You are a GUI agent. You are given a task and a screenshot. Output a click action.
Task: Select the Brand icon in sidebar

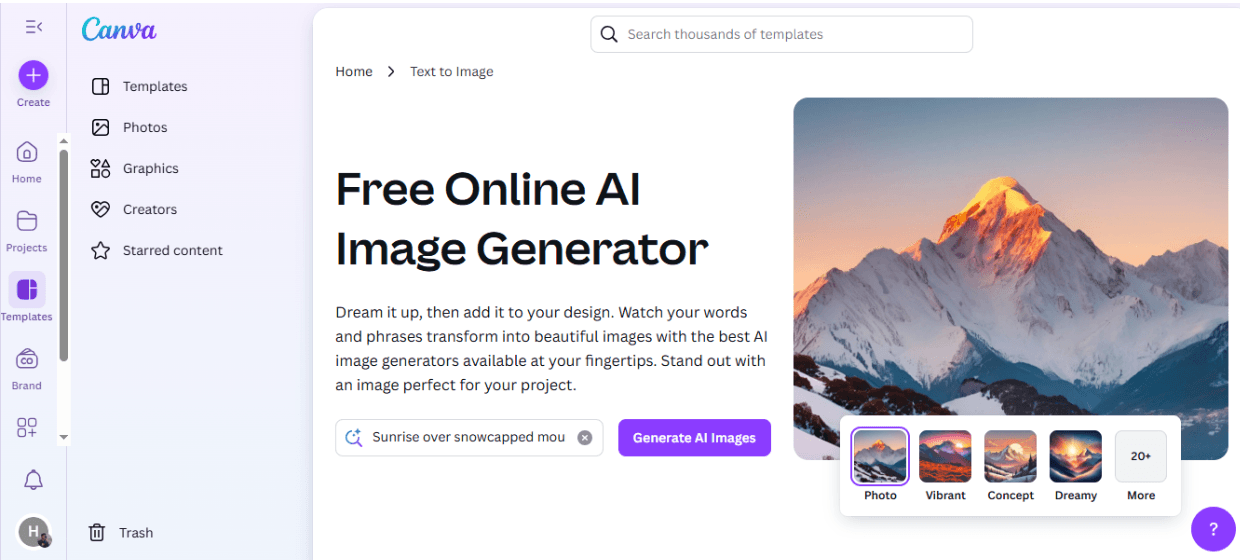coord(27,359)
